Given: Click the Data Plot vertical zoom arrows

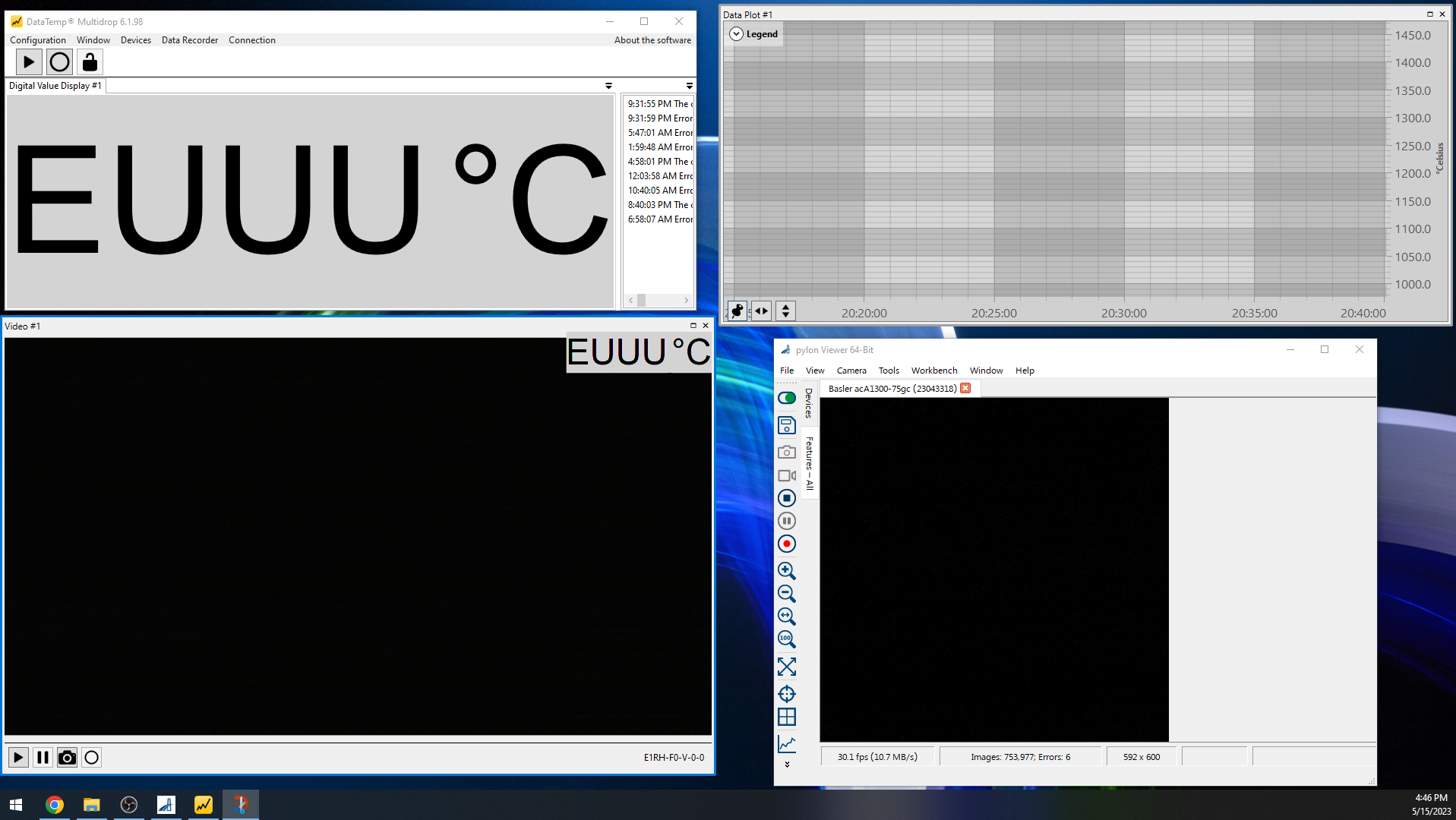Looking at the screenshot, I should (x=785, y=311).
